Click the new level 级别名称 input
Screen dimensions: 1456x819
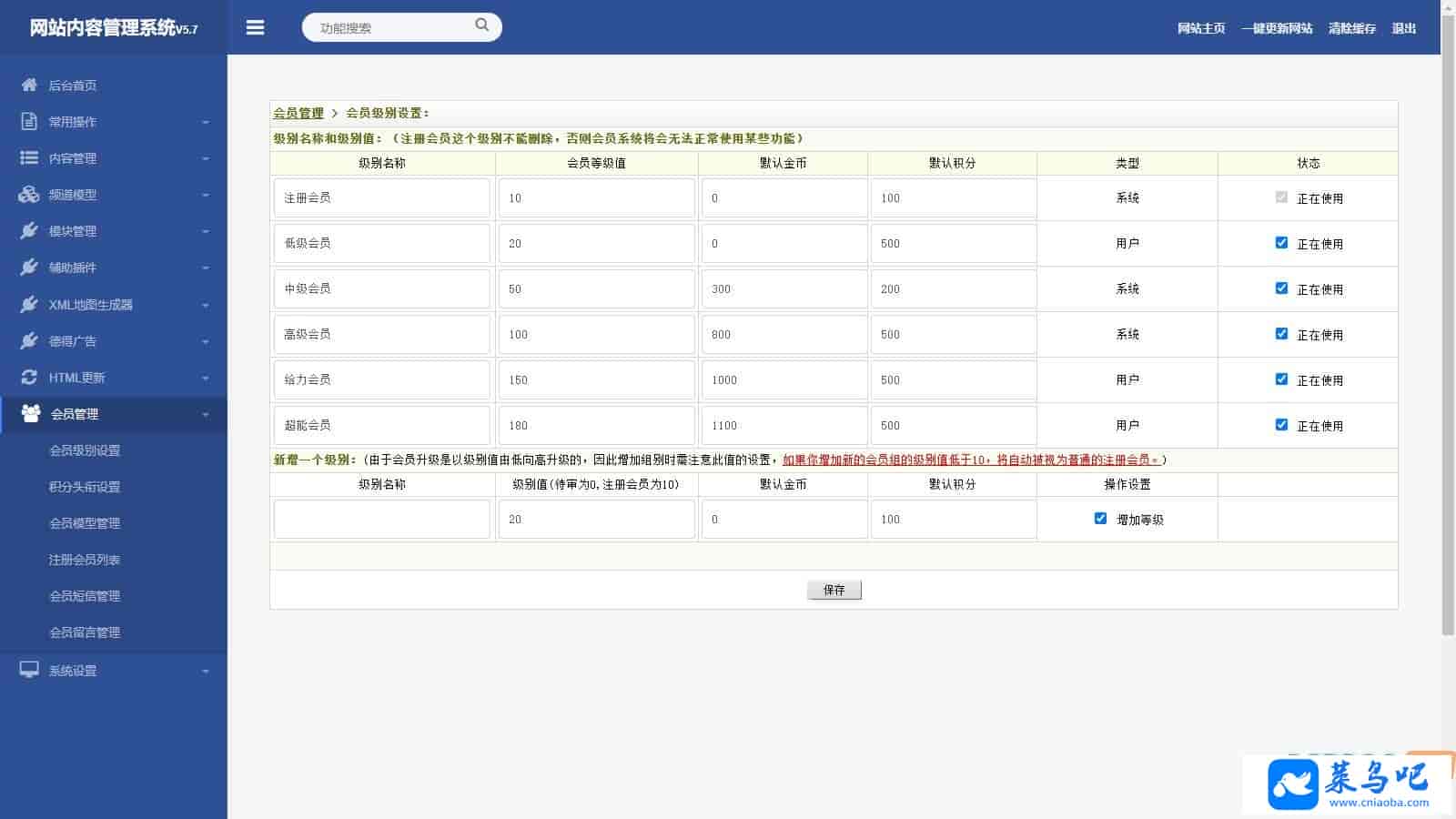tap(381, 519)
